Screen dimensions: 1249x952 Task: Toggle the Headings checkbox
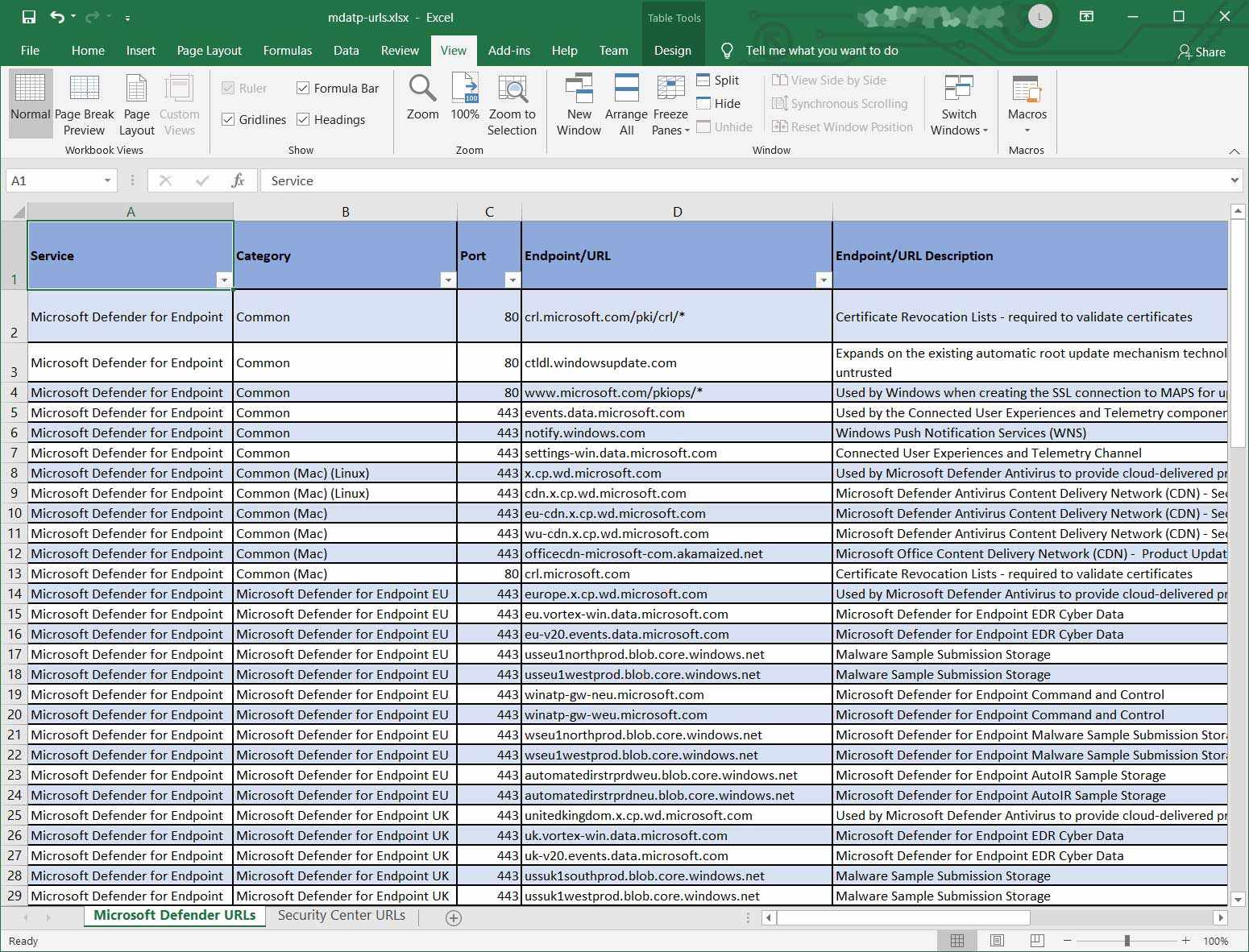click(x=303, y=120)
